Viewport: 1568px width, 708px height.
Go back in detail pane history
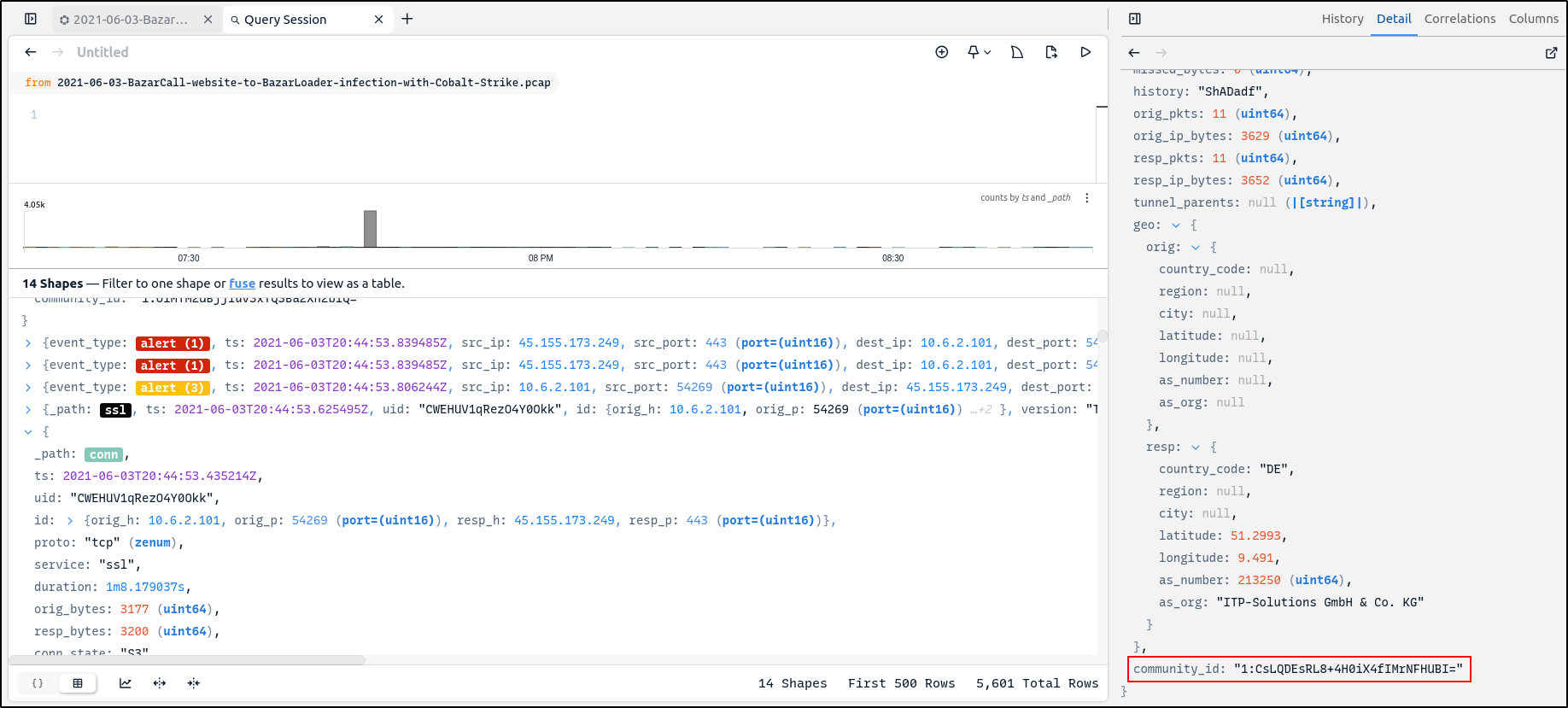(1134, 53)
